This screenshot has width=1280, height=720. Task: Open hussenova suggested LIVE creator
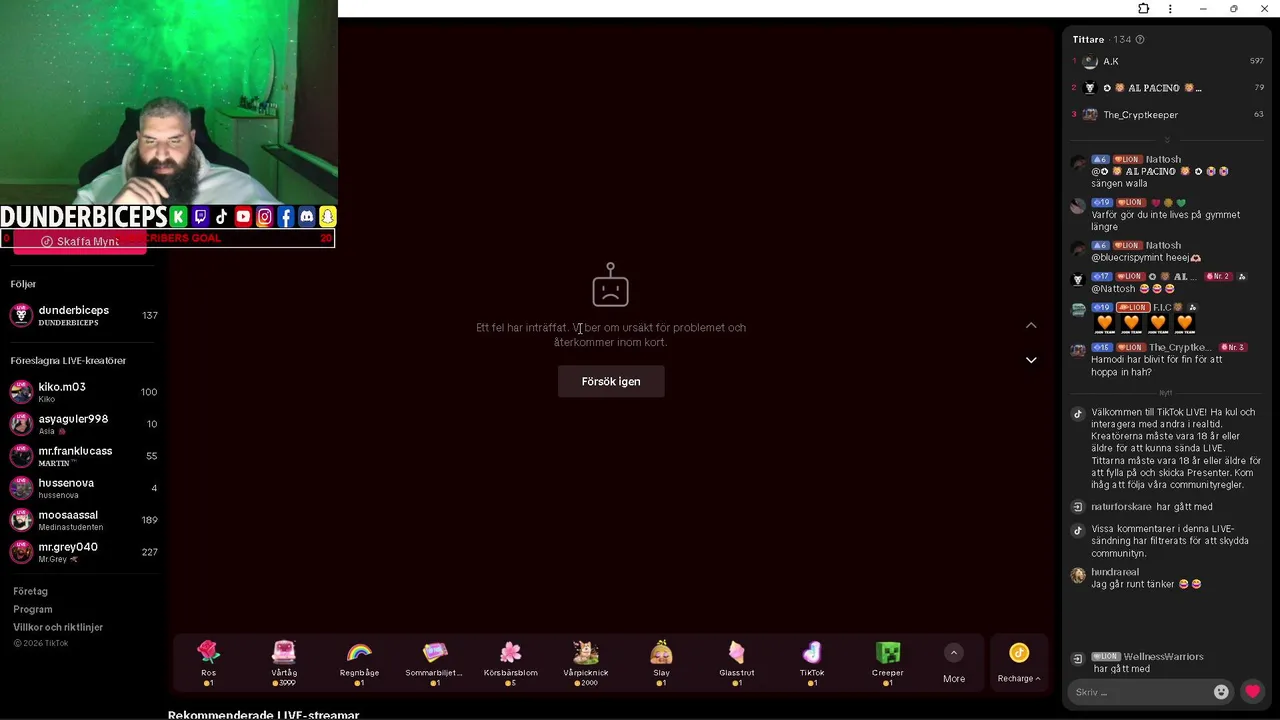(x=84, y=488)
